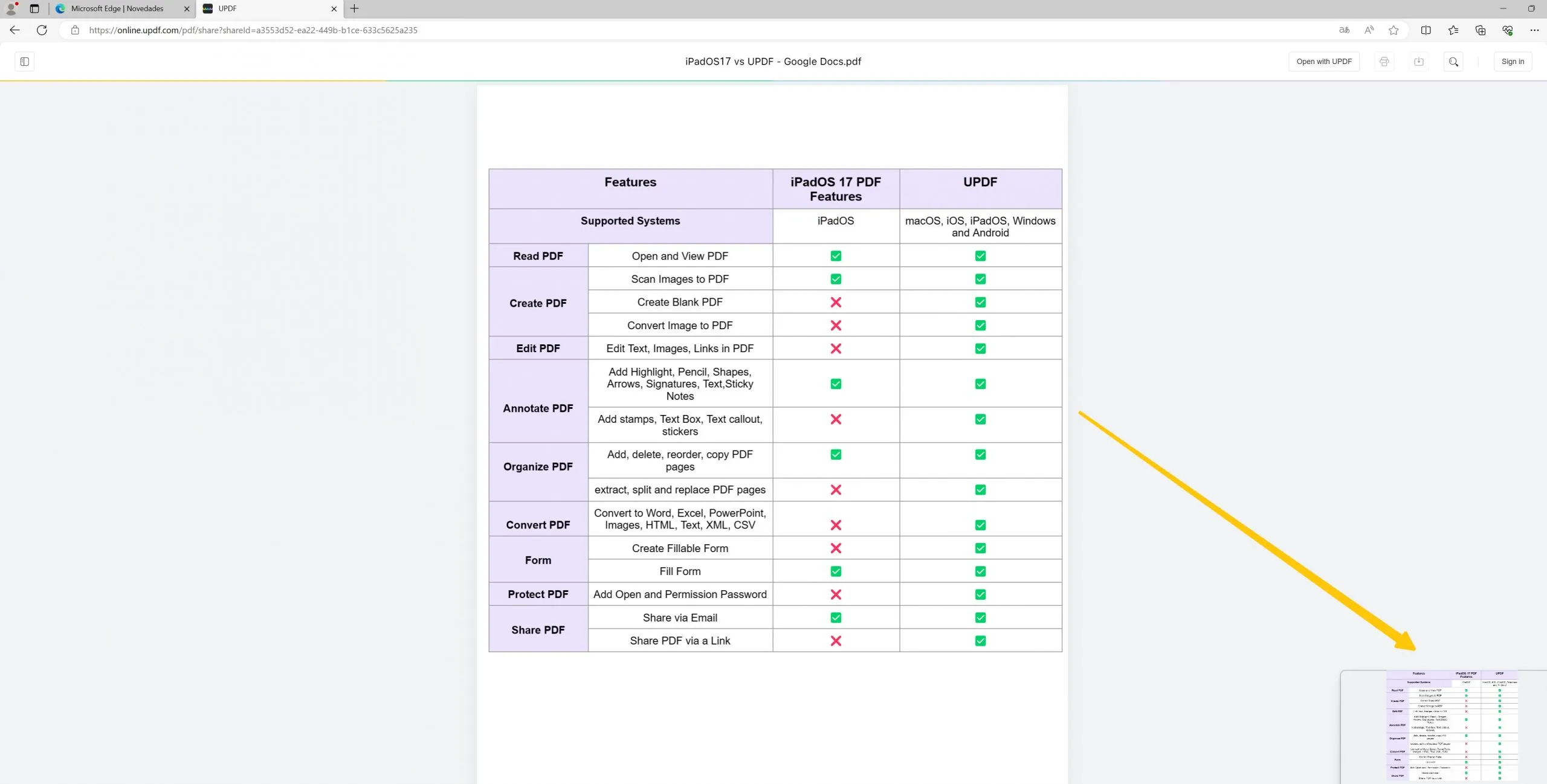Viewport: 1547px width, 784px height.
Task: Click Share via Email text
Action: click(x=680, y=618)
